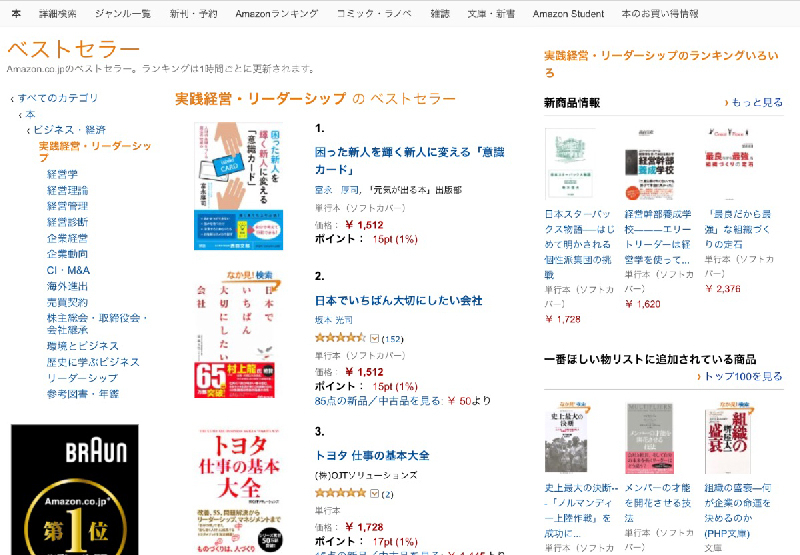800x555 pixels.
Task: Go back to すべてのカテゴリ
Action: (x=57, y=97)
